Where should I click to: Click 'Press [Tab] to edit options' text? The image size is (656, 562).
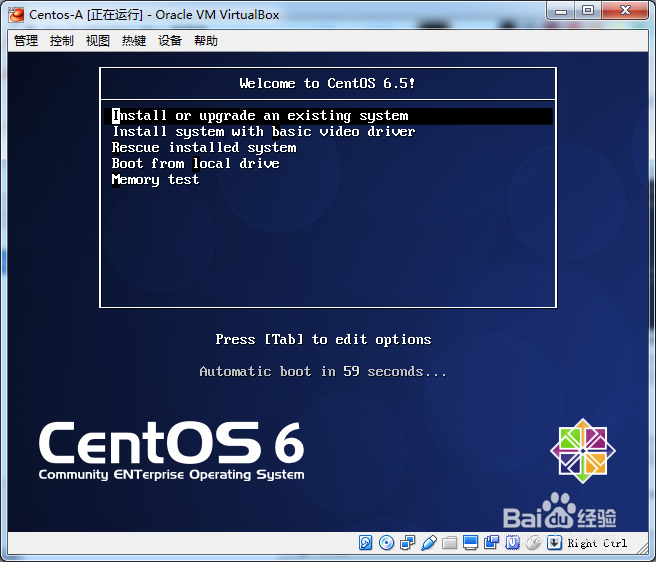323,339
